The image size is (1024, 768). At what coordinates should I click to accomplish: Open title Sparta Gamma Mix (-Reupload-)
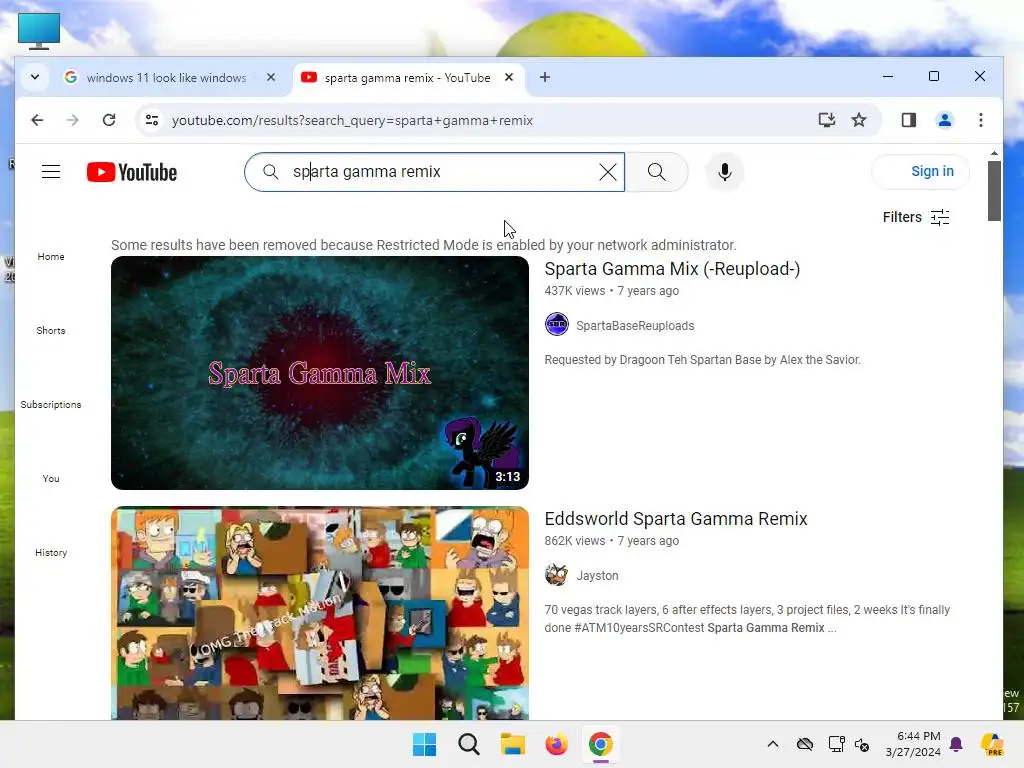[x=672, y=269]
